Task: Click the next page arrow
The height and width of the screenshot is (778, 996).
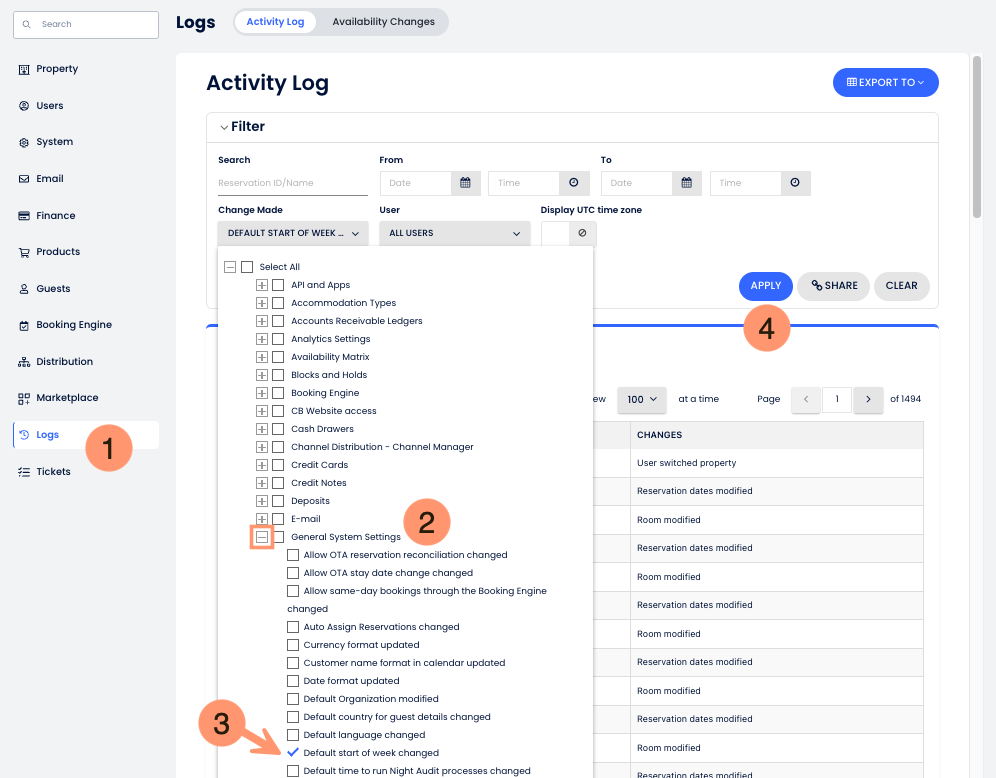Action: click(x=868, y=399)
